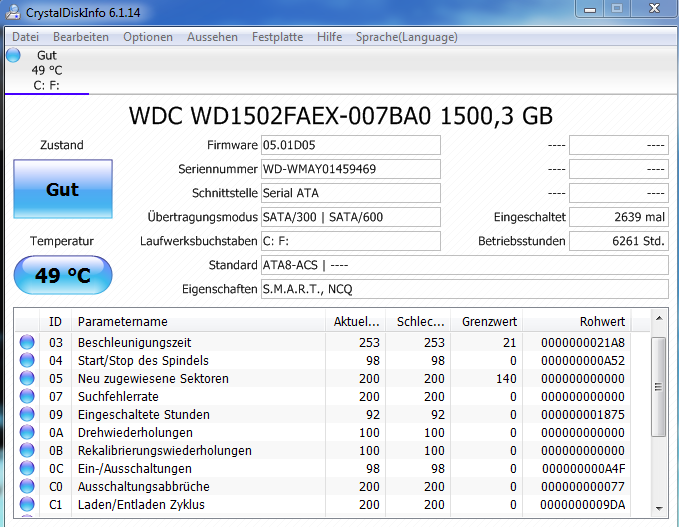This screenshot has width=679, height=527.
Task: Click status orb for Drehwiederholungen row
Action: pos(27,432)
